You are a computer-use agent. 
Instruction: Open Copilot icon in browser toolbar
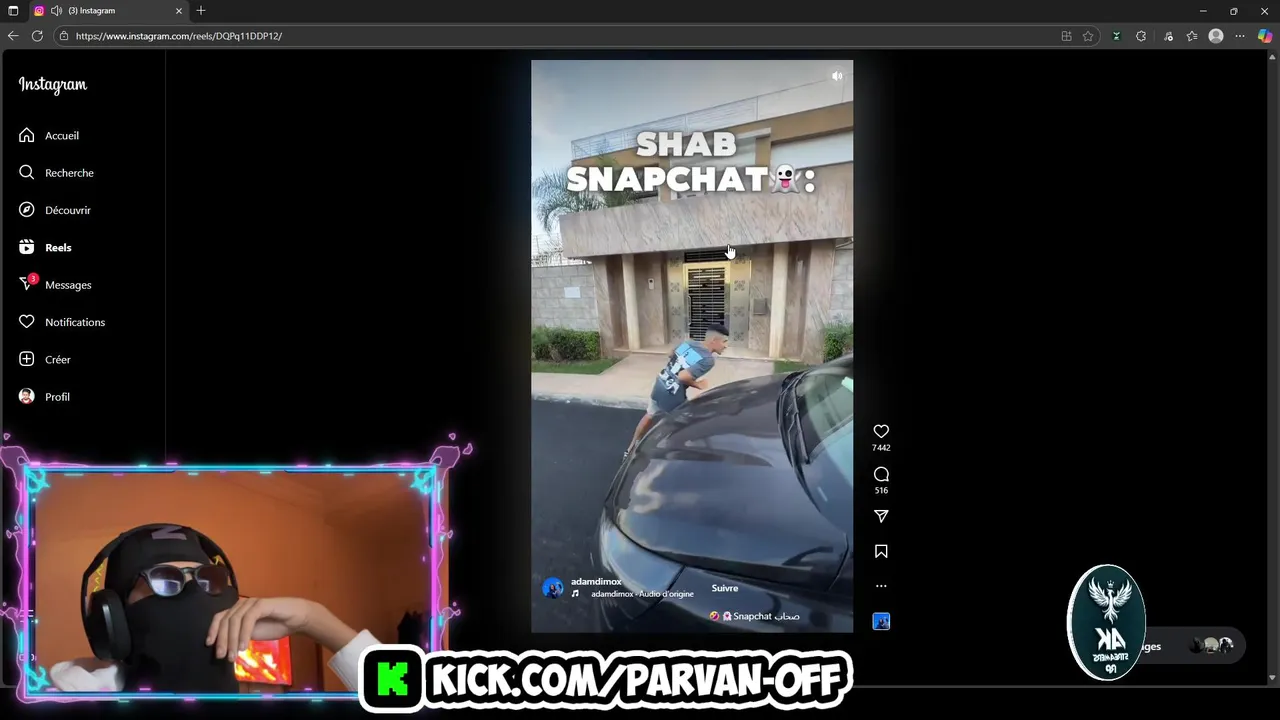point(1265,36)
